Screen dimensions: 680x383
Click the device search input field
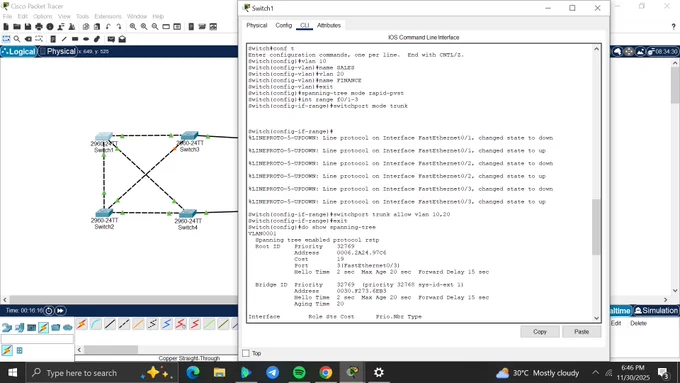pyautogui.click(x=37, y=339)
